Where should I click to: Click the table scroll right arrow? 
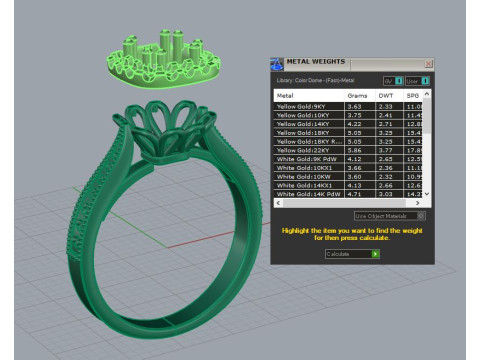pos(418,203)
